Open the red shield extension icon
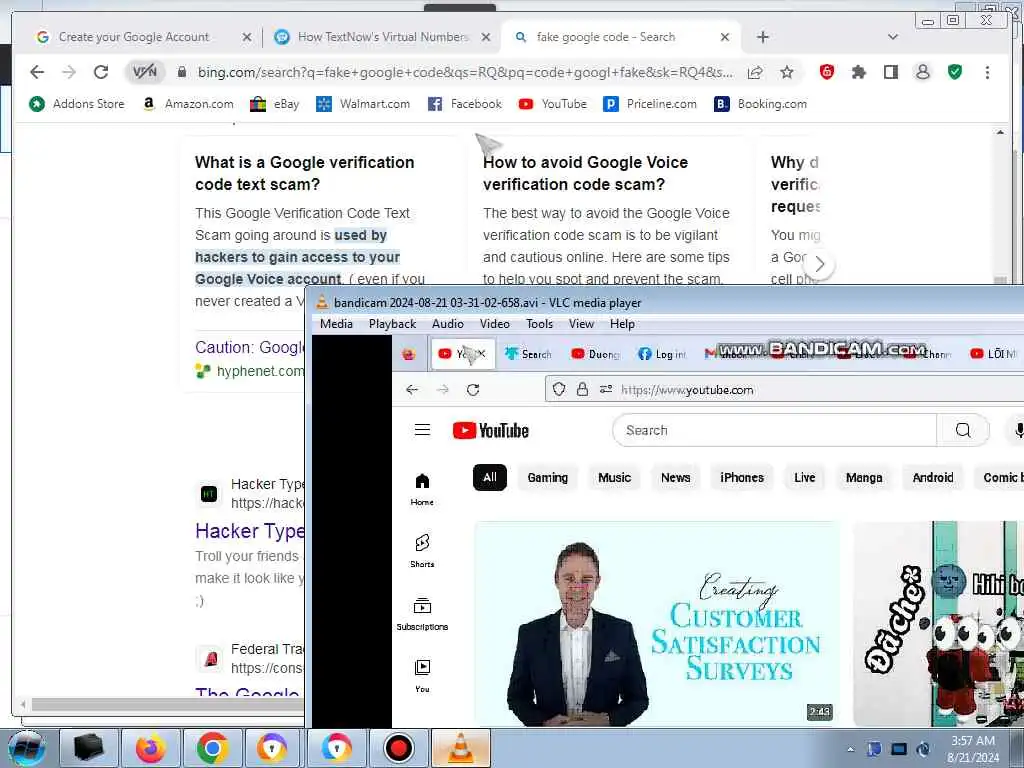The width and height of the screenshot is (1024, 768). coord(827,72)
